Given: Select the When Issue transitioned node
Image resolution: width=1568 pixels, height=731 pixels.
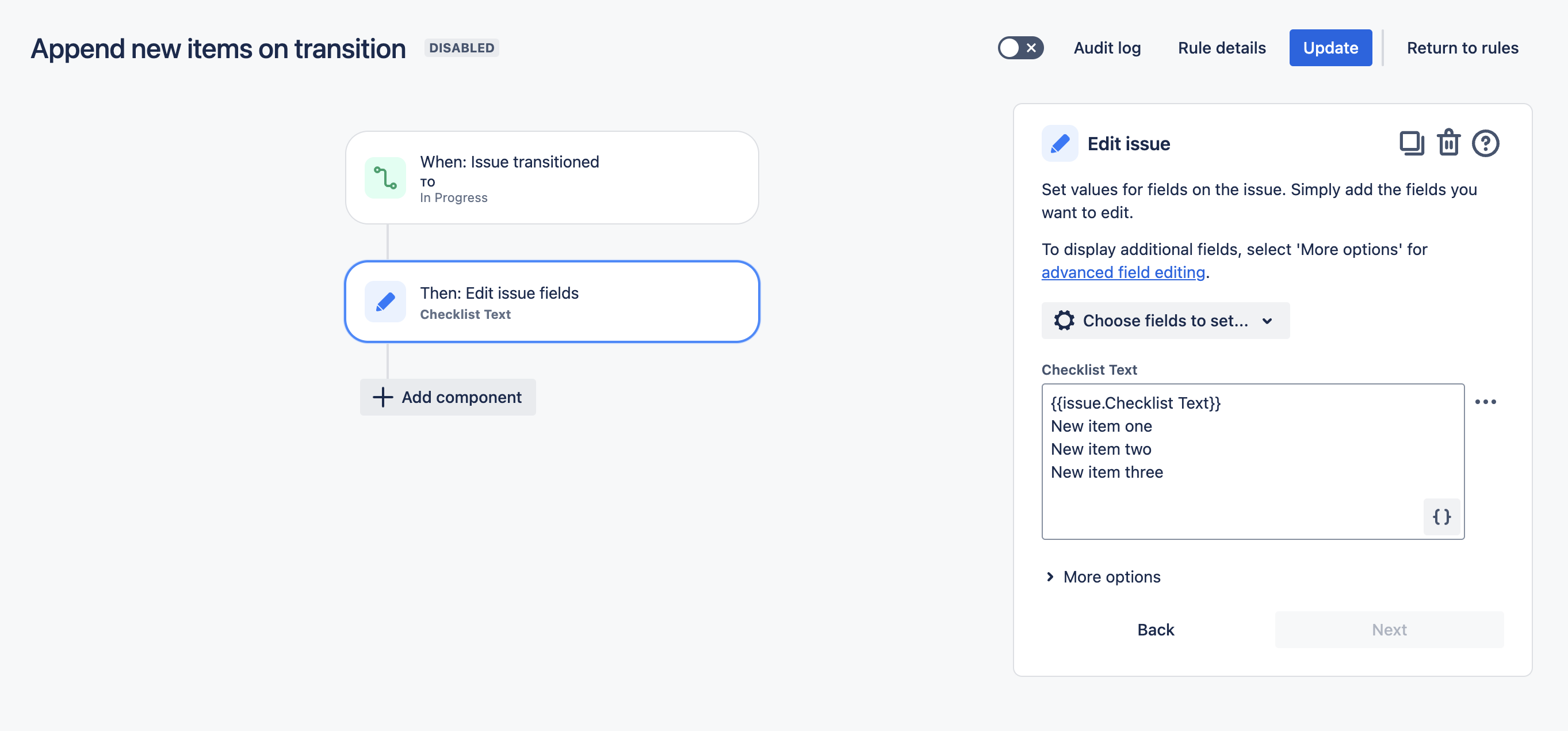Looking at the screenshot, I should click(x=552, y=177).
